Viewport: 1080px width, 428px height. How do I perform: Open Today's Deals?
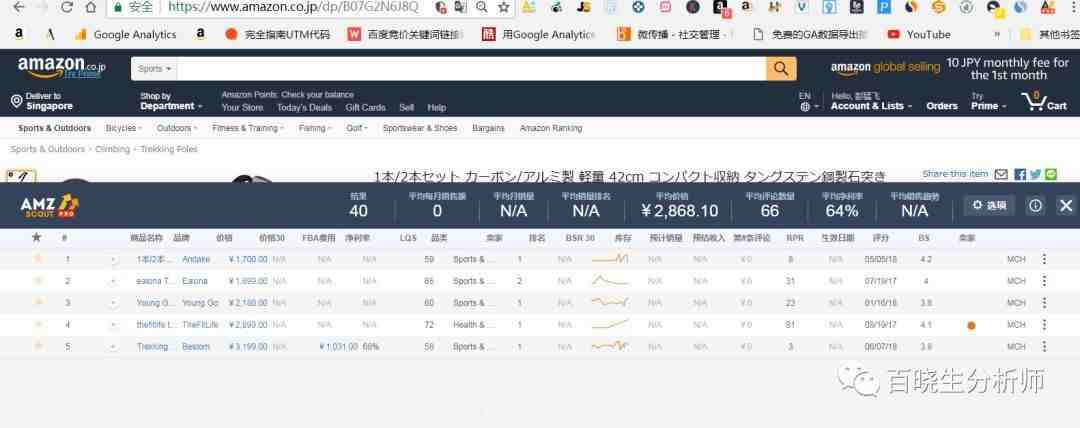coord(304,108)
